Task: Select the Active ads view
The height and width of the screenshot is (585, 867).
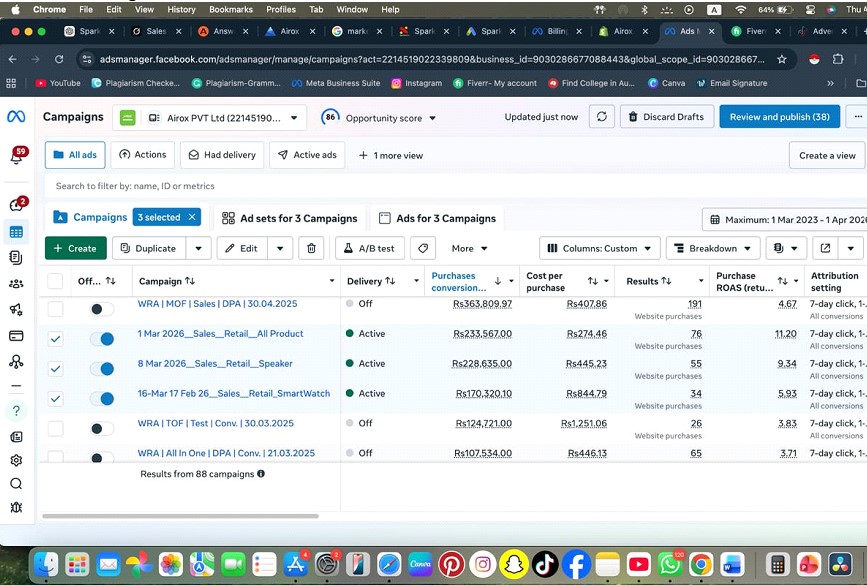Action: click(307, 155)
